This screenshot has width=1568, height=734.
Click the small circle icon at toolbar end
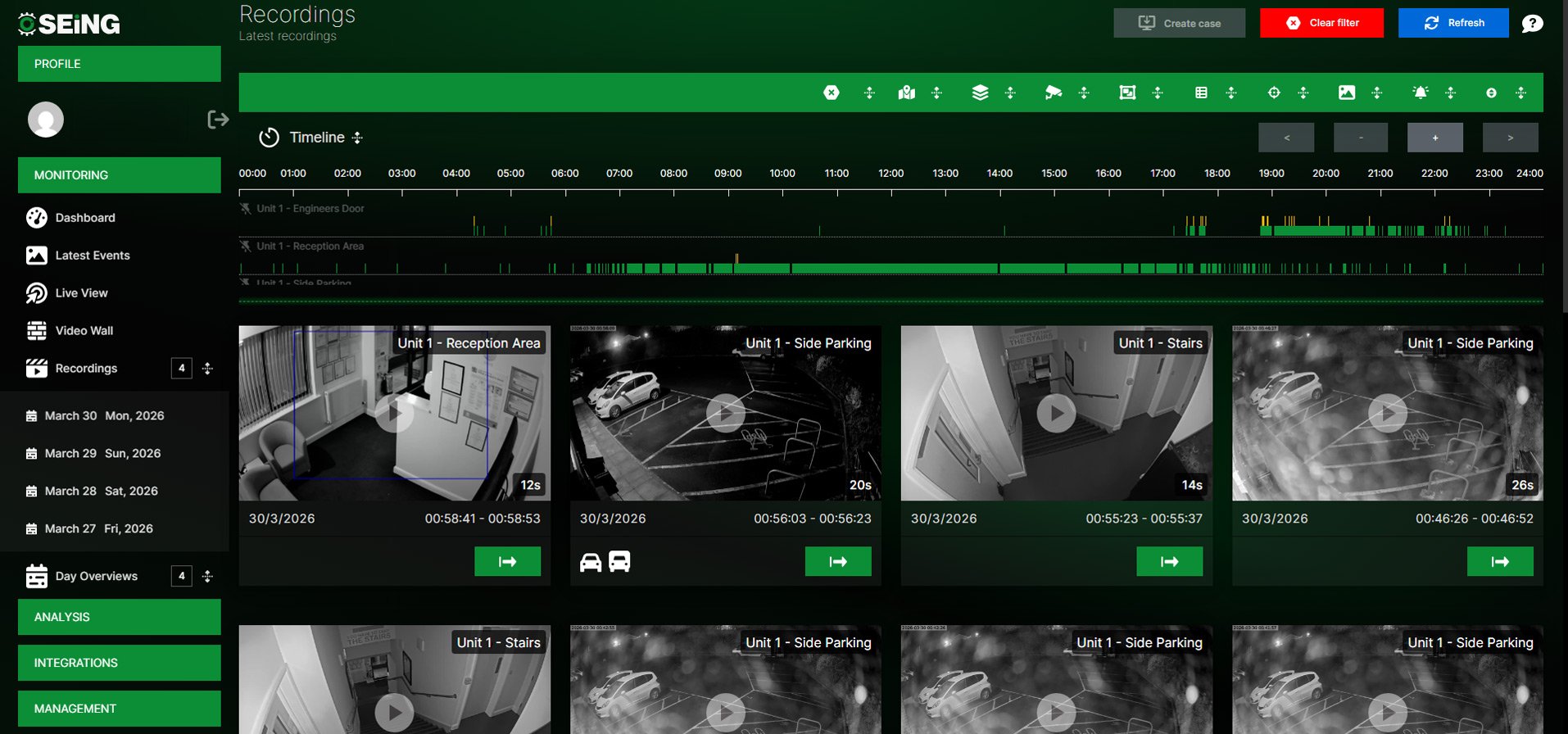click(x=1491, y=93)
